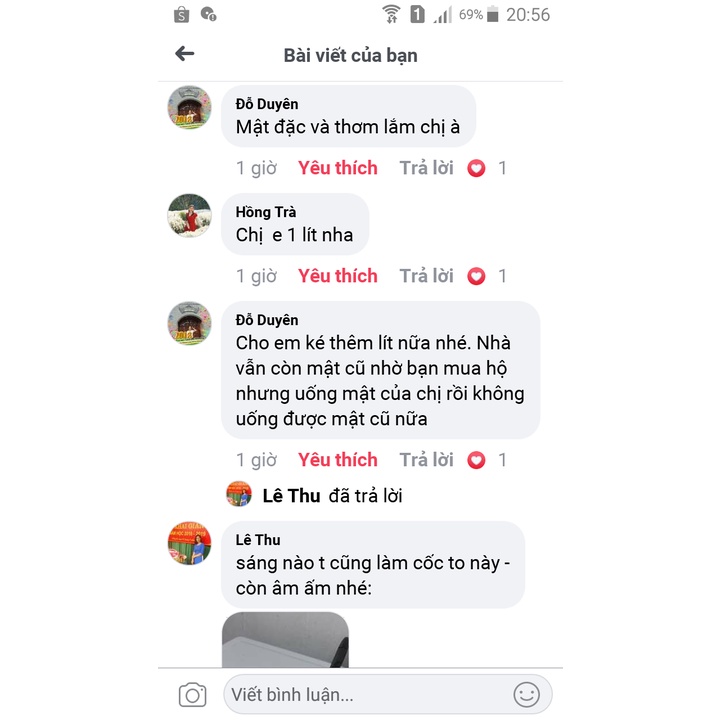Open camera icon beside comment box
720x720 pixels.
click(x=192, y=694)
